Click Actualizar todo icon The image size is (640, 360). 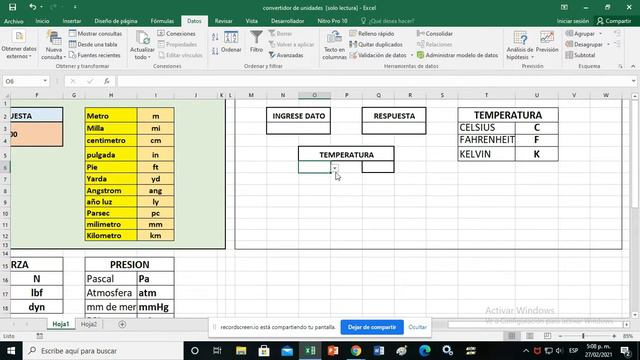click(x=143, y=38)
